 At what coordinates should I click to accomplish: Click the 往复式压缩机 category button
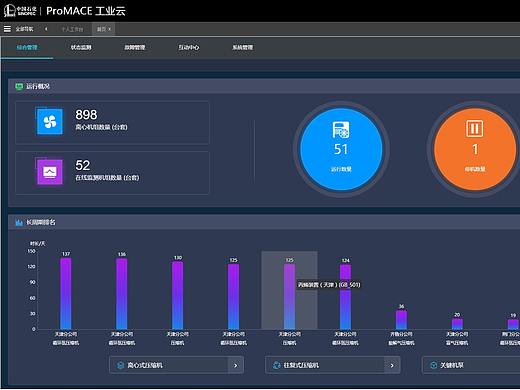(x=332, y=365)
